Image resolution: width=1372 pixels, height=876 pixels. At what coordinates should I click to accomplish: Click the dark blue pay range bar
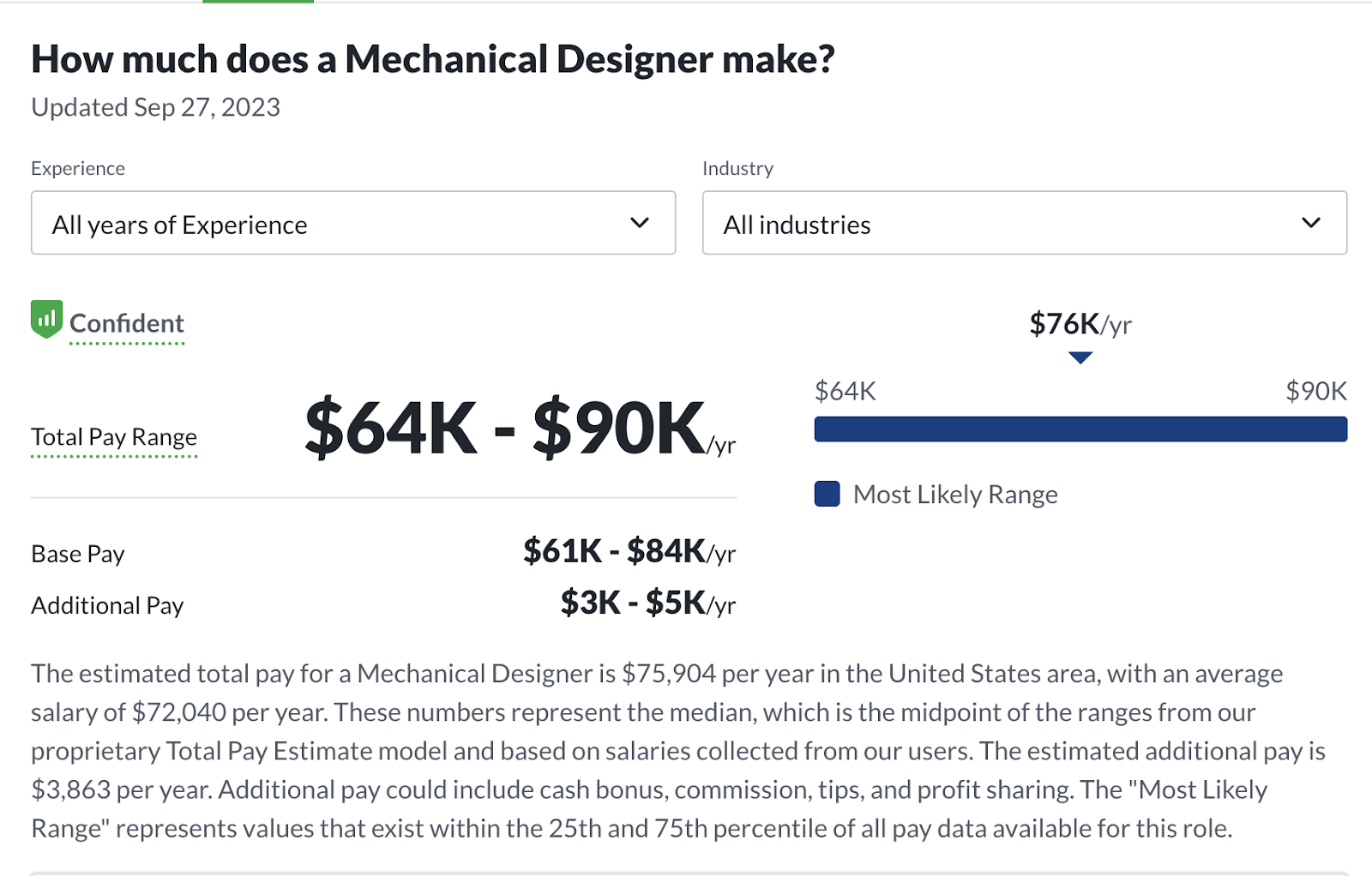[x=1080, y=429]
